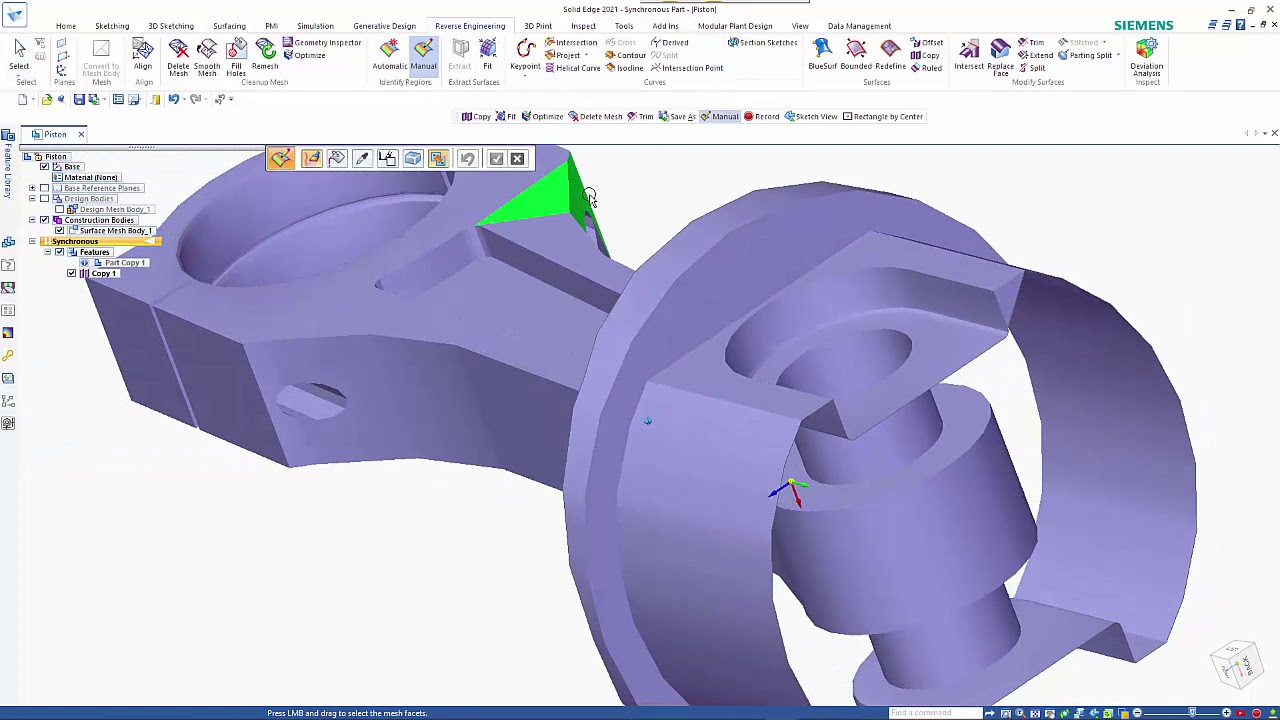The height and width of the screenshot is (720, 1280).
Task: Uncheck the Copy 1 feature checkbox
Action: [71, 273]
